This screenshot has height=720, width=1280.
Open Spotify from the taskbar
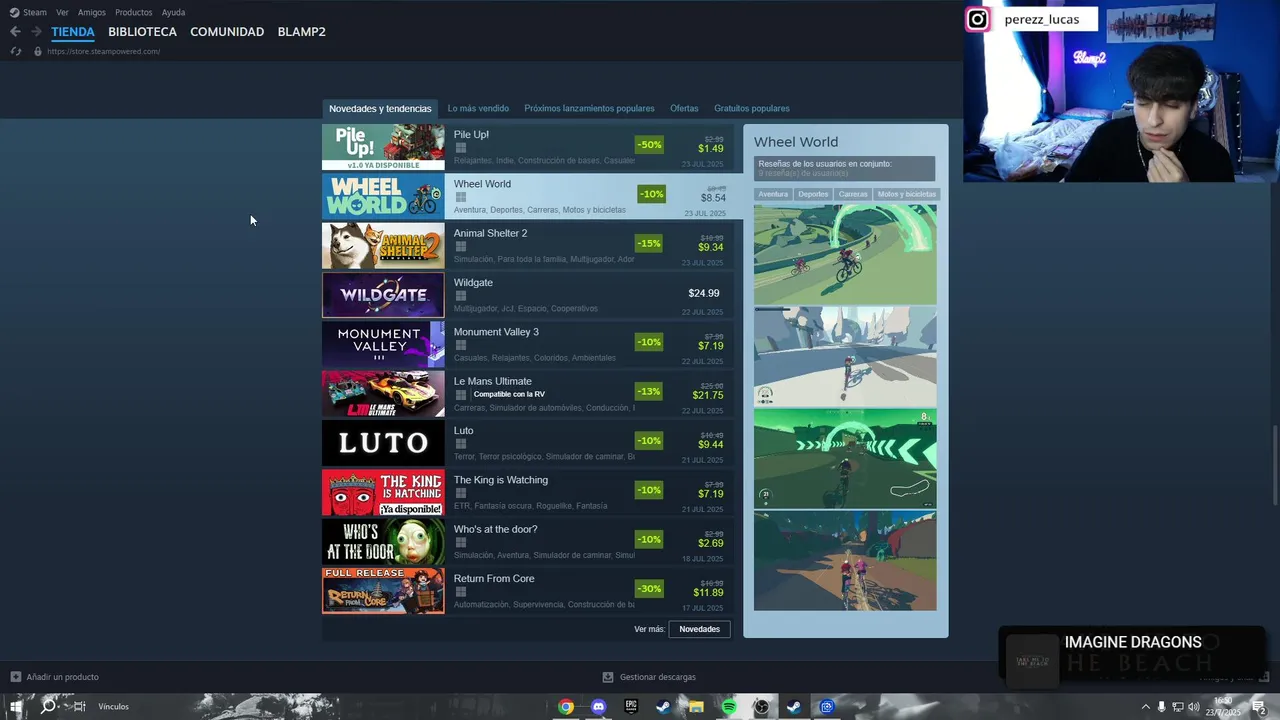[729, 707]
